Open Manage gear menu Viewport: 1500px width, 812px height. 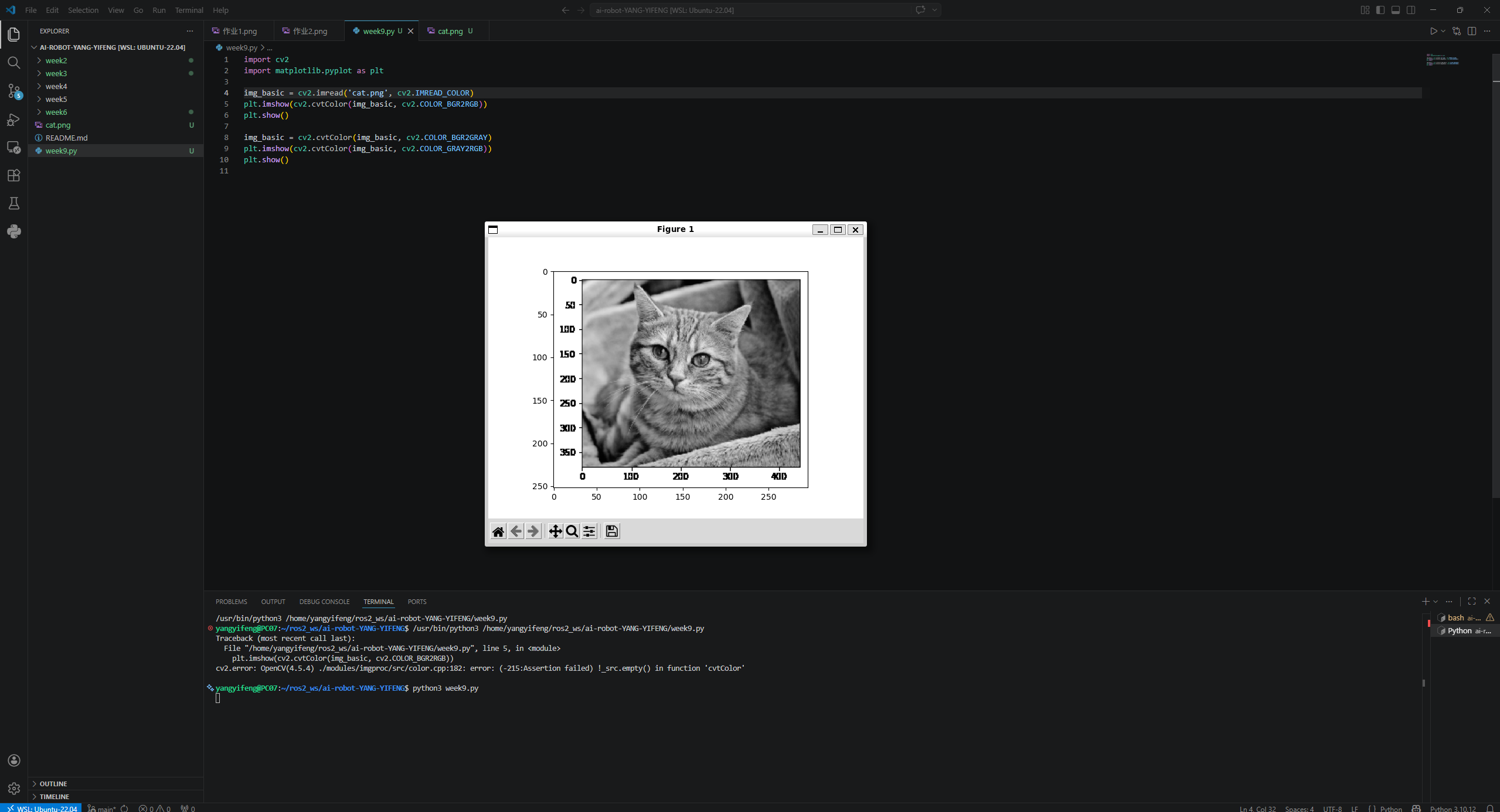pyautogui.click(x=14, y=789)
